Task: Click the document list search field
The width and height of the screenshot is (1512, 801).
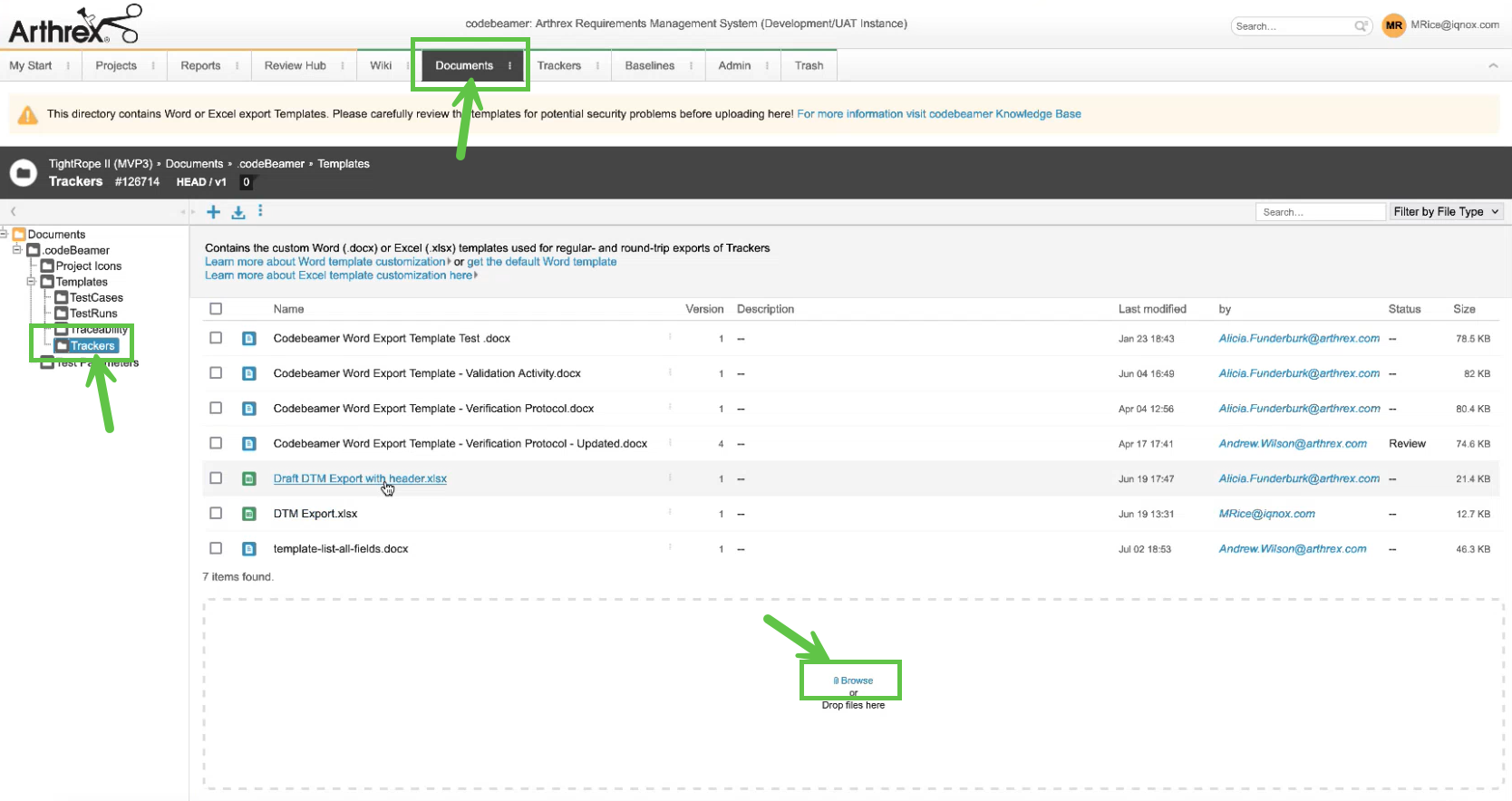Action: pyautogui.click(x=1320, y=212)
